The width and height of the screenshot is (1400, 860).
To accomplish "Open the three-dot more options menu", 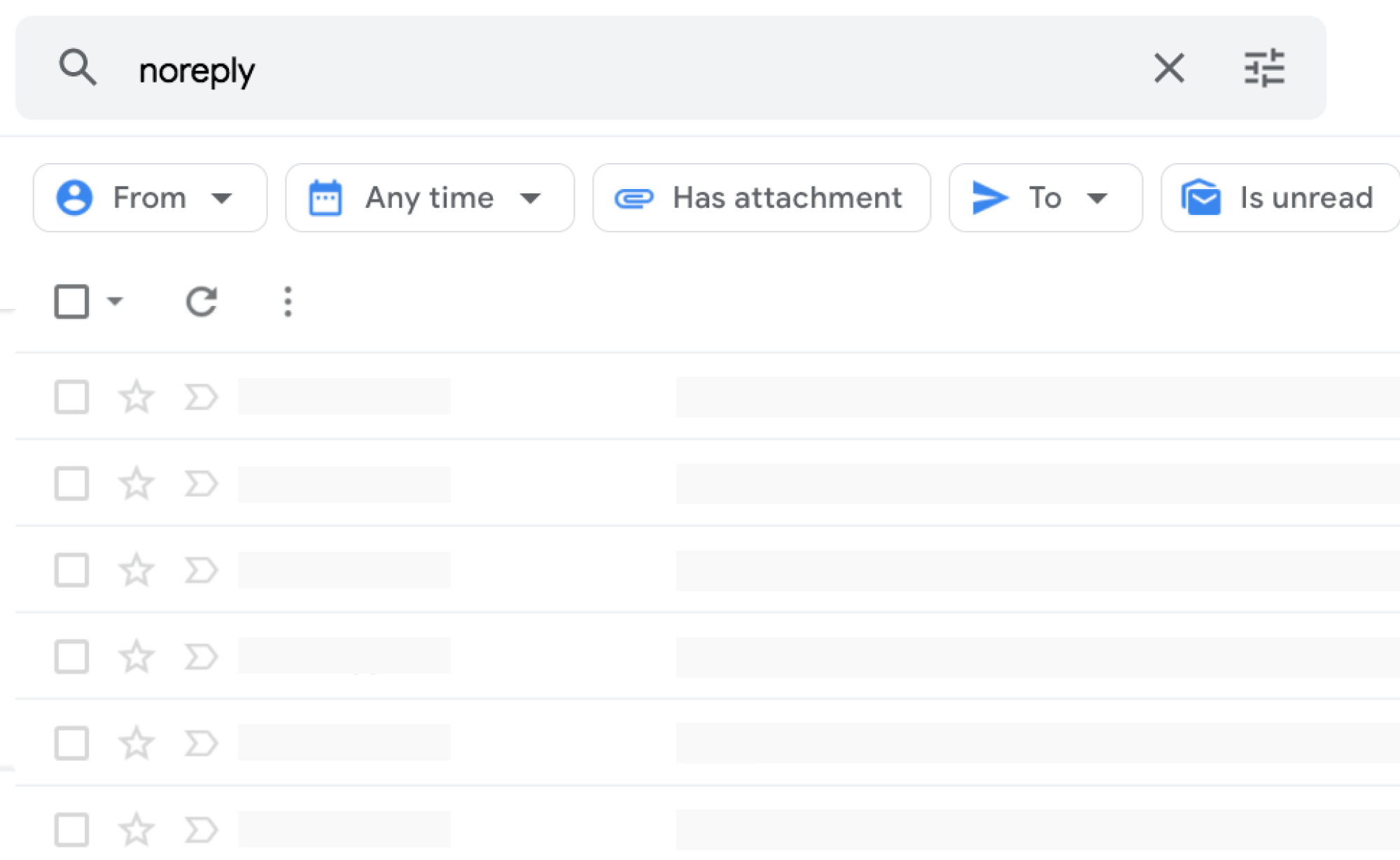I will pos(288,302).
